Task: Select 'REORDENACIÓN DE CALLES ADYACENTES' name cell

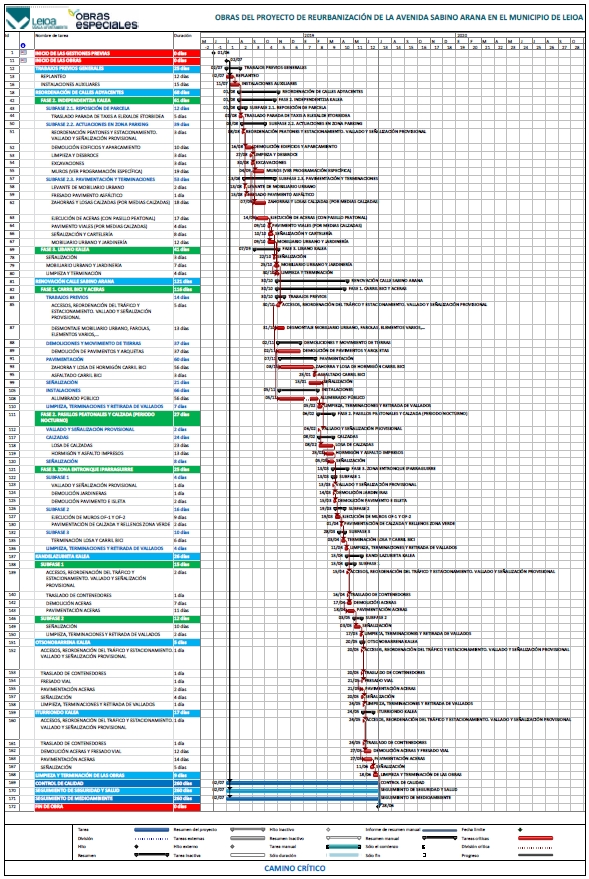Action: click(x=103, y=92)
